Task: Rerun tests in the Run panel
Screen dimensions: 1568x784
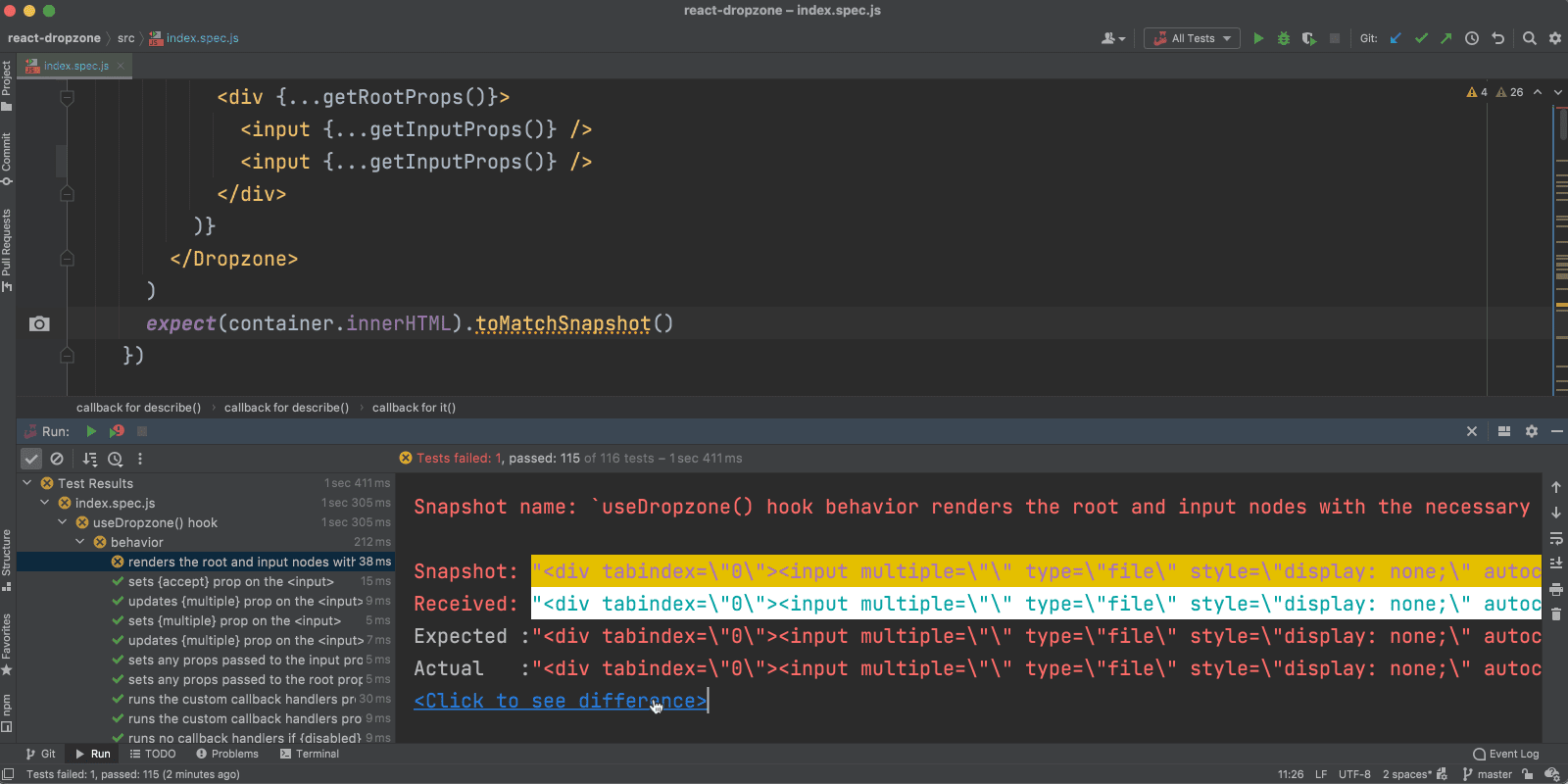Action: [91, 431]
